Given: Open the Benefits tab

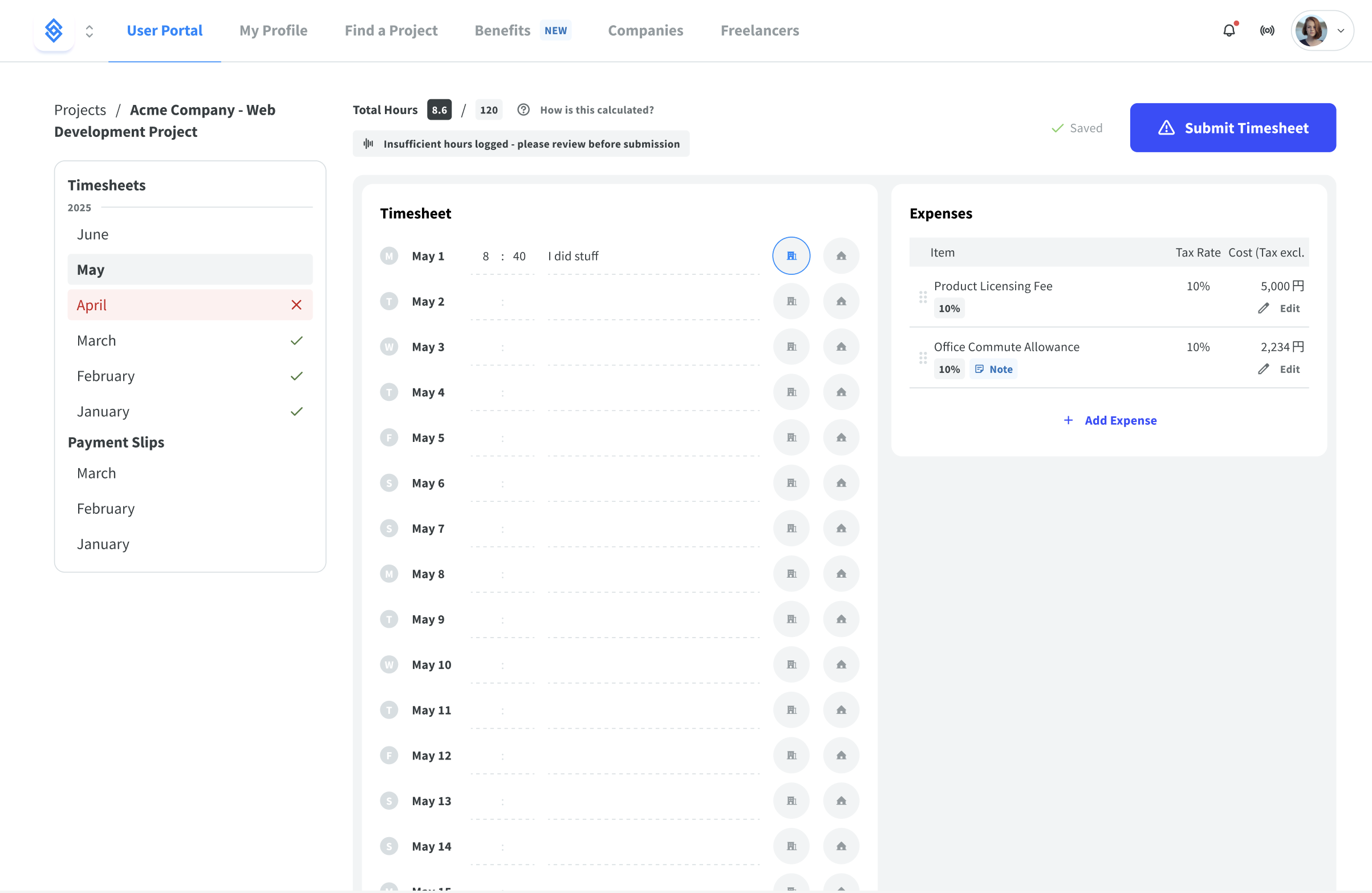Looking at the screenshot, I should (x=502, y=31).
